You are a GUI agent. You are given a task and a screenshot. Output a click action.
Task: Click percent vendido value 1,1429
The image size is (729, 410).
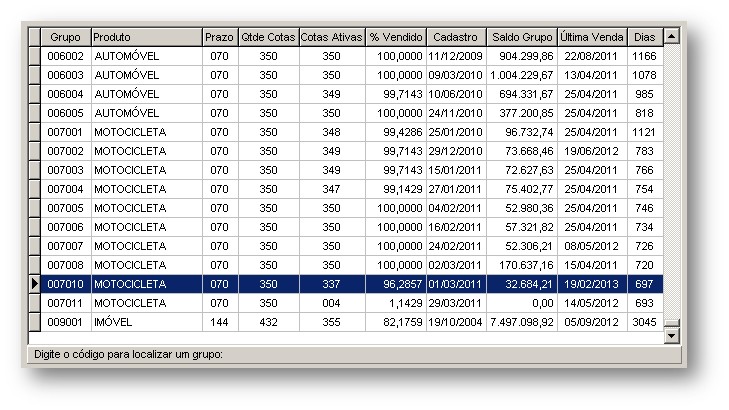coord(396,304)
